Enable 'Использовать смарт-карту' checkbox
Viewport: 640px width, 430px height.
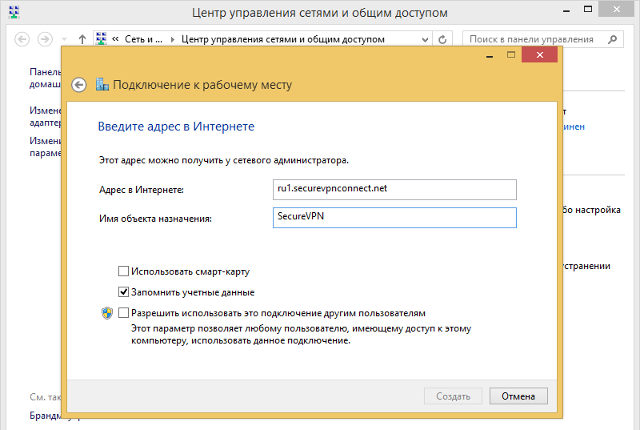coord(123,271)
